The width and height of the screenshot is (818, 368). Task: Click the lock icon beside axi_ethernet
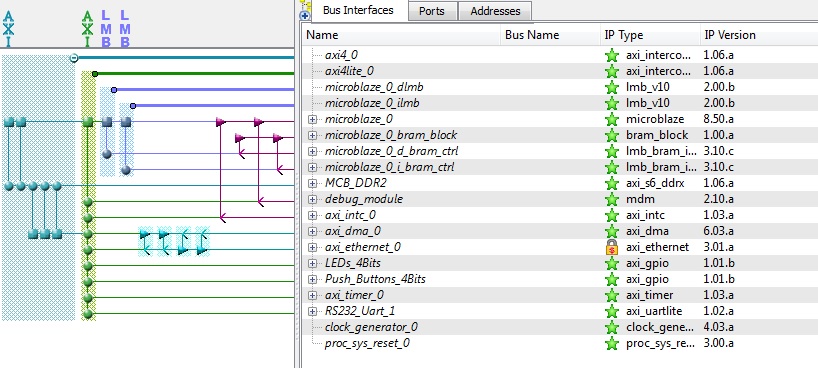tap(612, 247)
